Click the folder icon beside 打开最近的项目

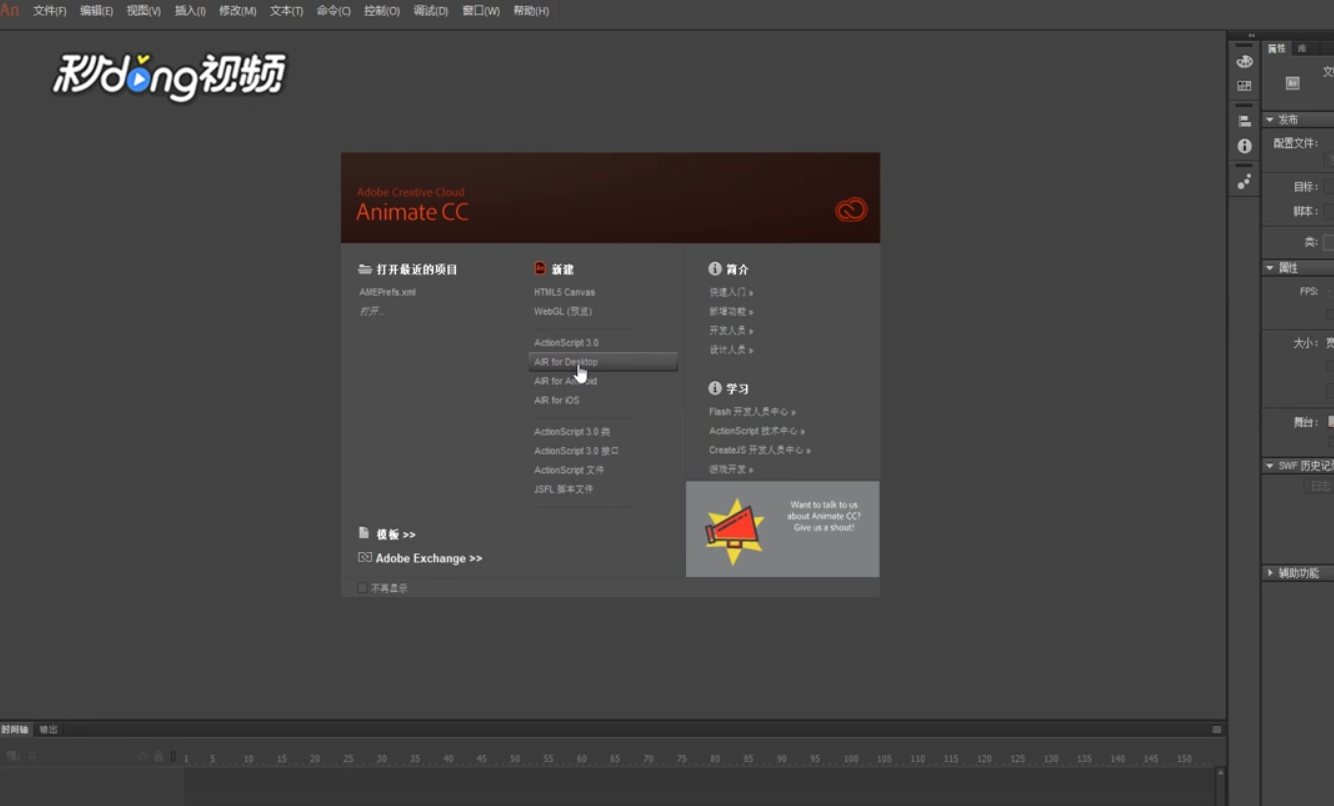coord(365,269)
